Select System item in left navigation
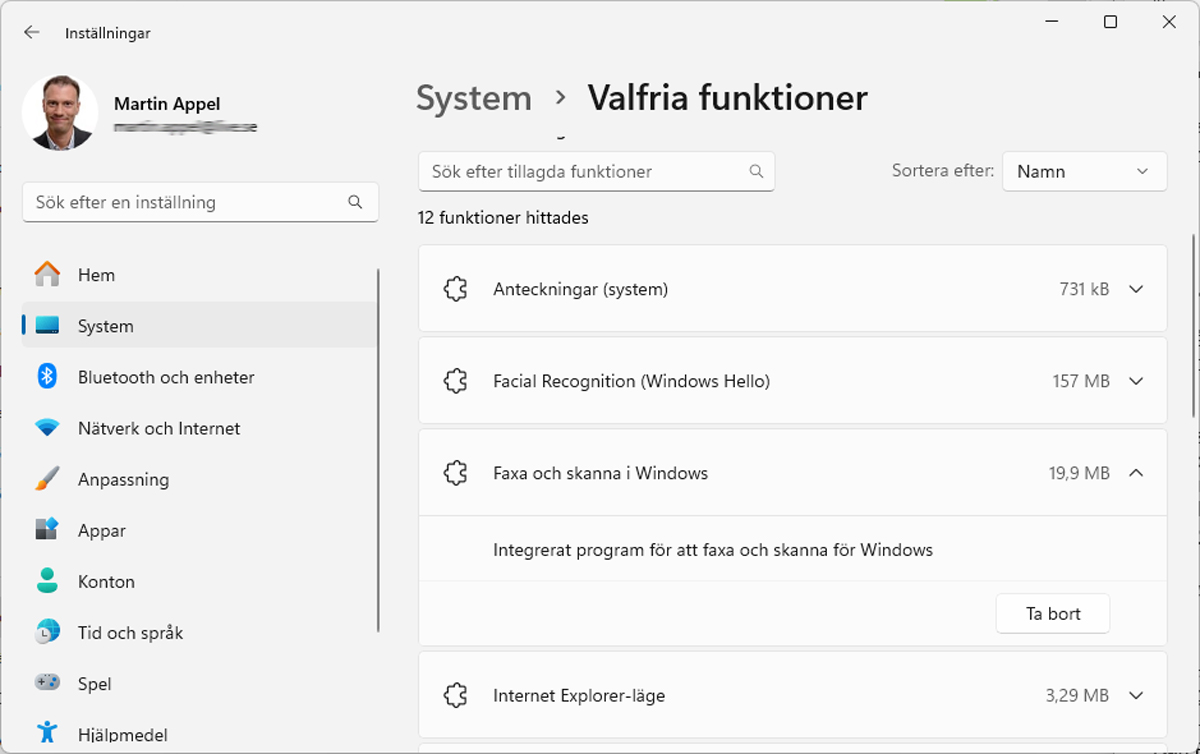This screenshot has height=754, width=1200. tap(105, 326)
